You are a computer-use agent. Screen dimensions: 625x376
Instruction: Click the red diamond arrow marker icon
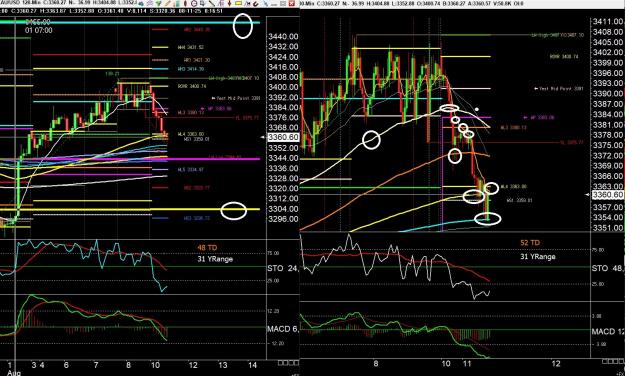coord(230,4)
